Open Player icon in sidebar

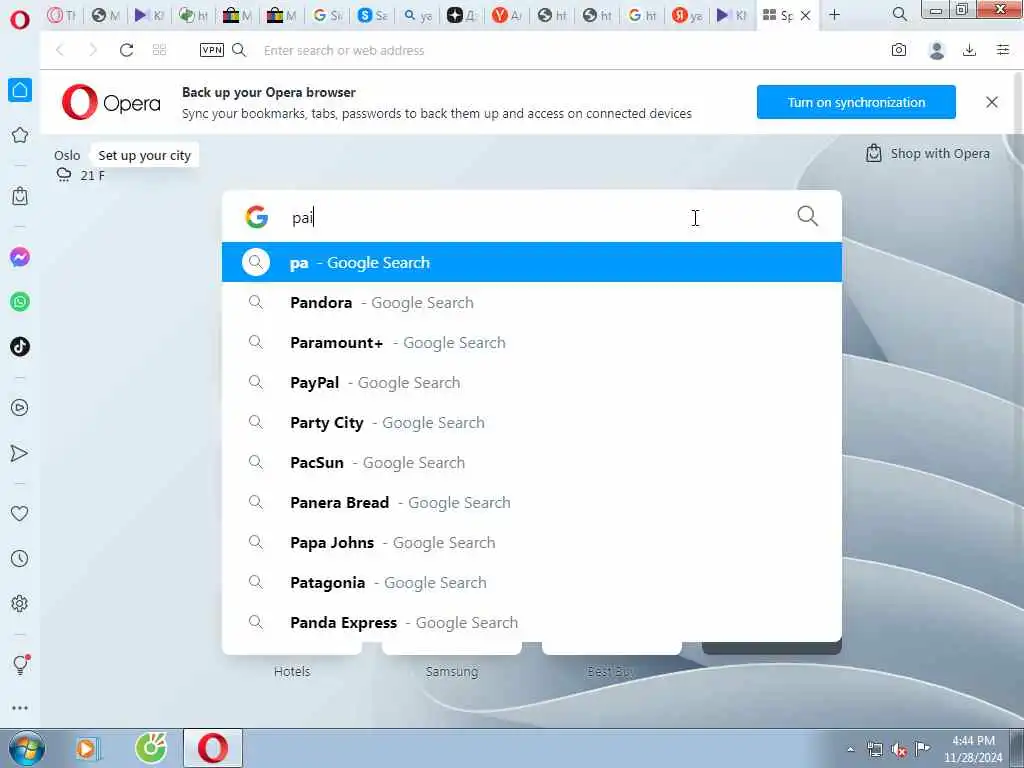click(20, 408)
